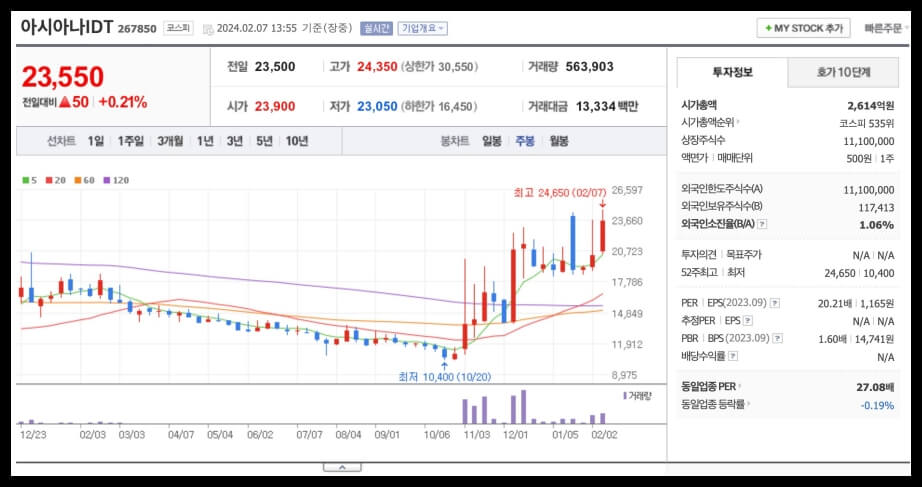Click the orange 60 moving average legend
The image size is (922, 487).
tap(84, 181)
